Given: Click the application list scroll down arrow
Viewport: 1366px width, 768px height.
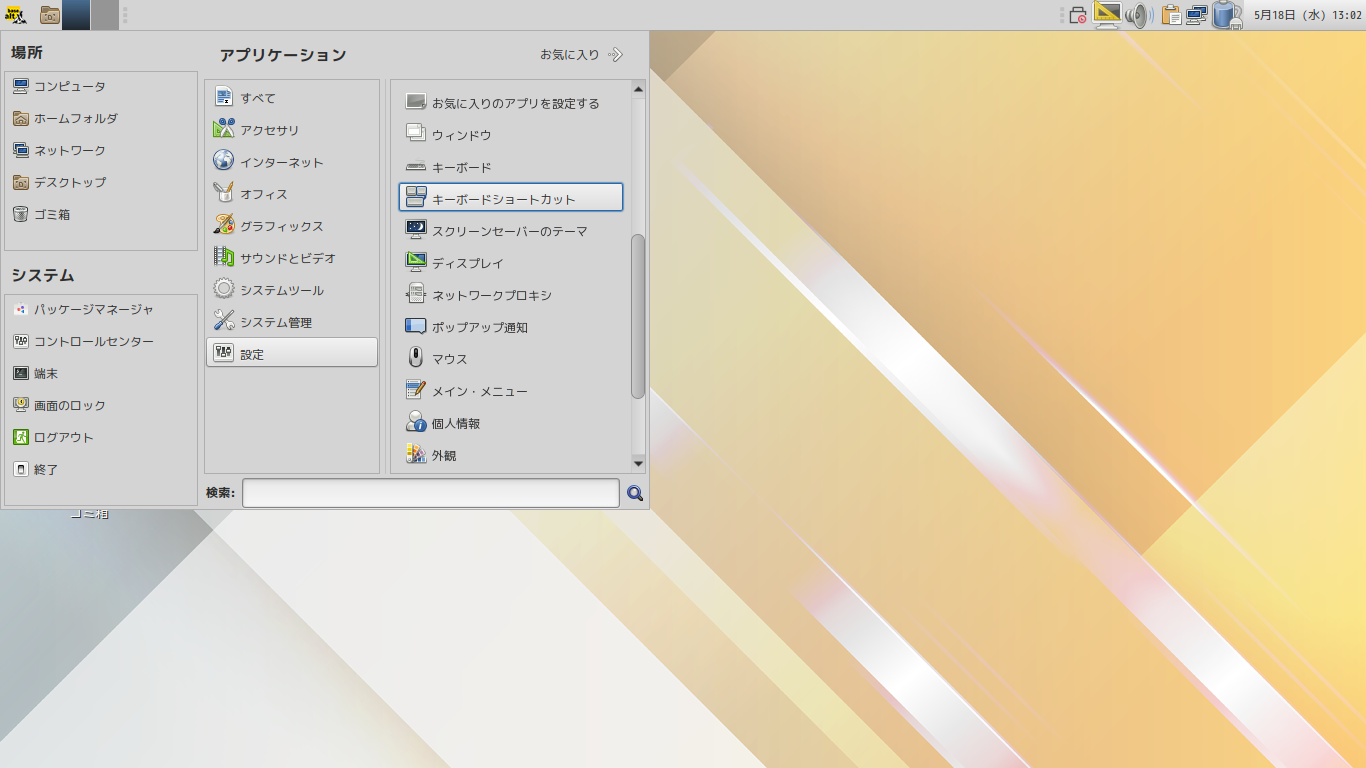Looking at the screenshot, I should [638, 463].
